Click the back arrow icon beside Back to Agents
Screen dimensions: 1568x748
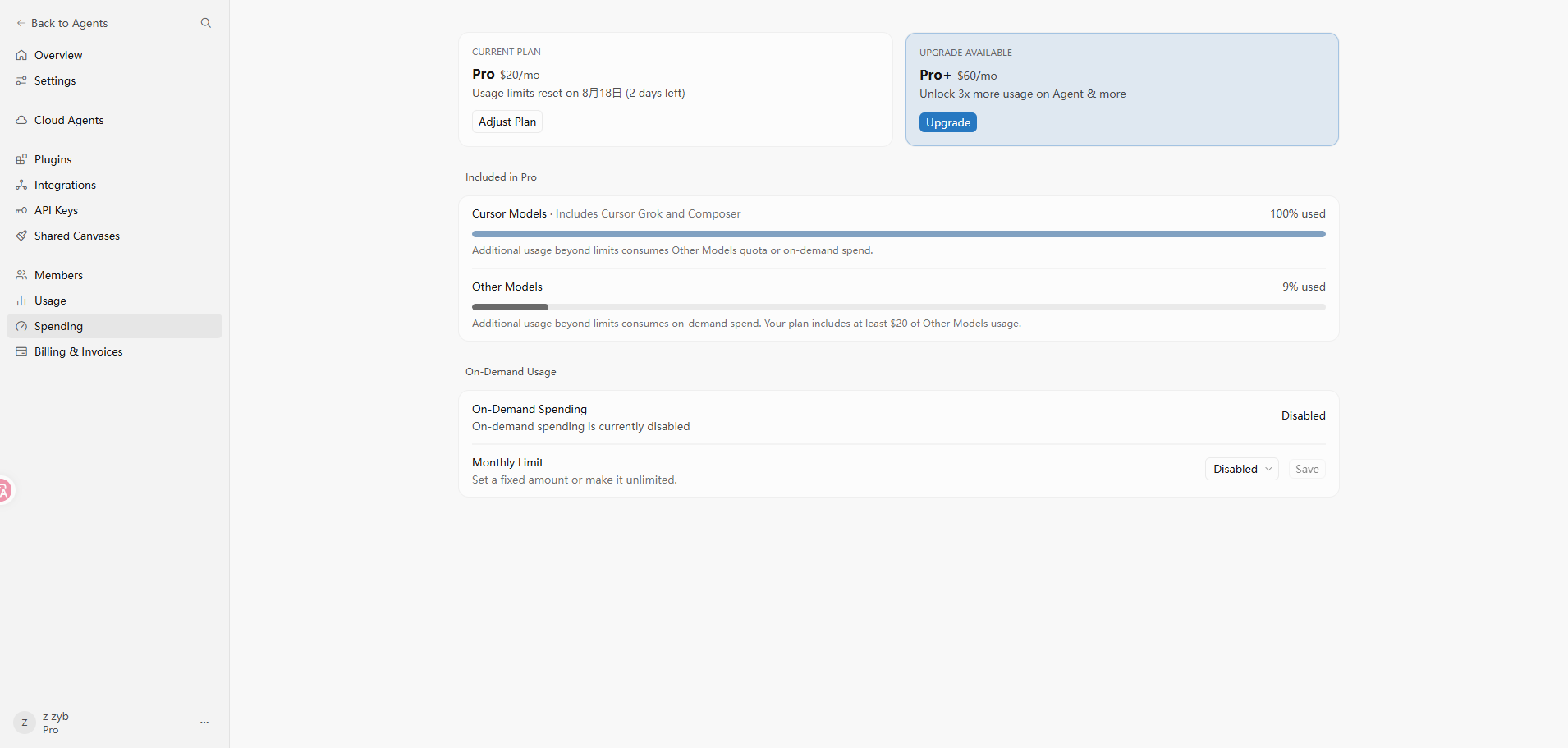tap(21, 23)
